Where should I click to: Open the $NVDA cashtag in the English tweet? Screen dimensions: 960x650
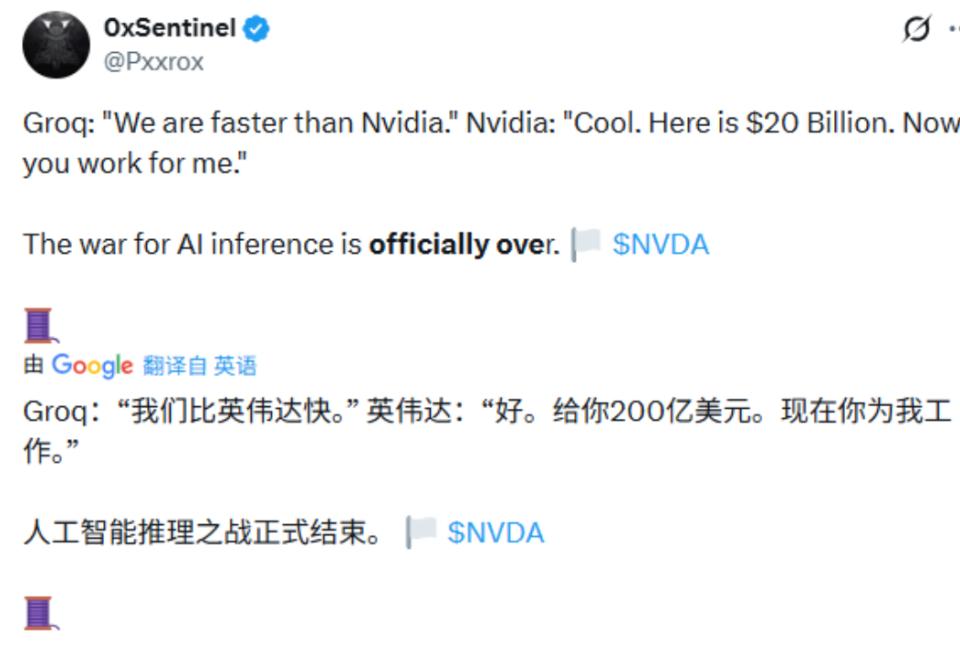660,245
